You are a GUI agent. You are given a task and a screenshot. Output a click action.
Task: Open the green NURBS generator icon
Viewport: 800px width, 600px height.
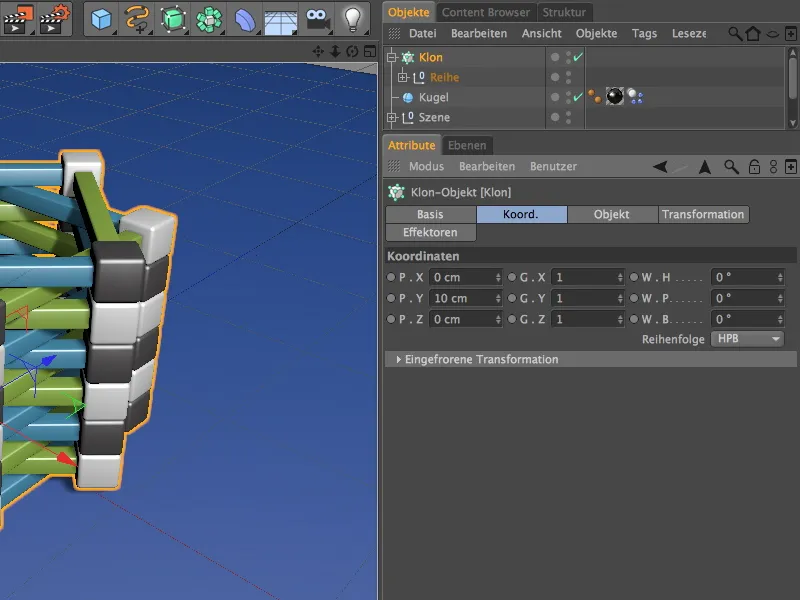(172, 19)
